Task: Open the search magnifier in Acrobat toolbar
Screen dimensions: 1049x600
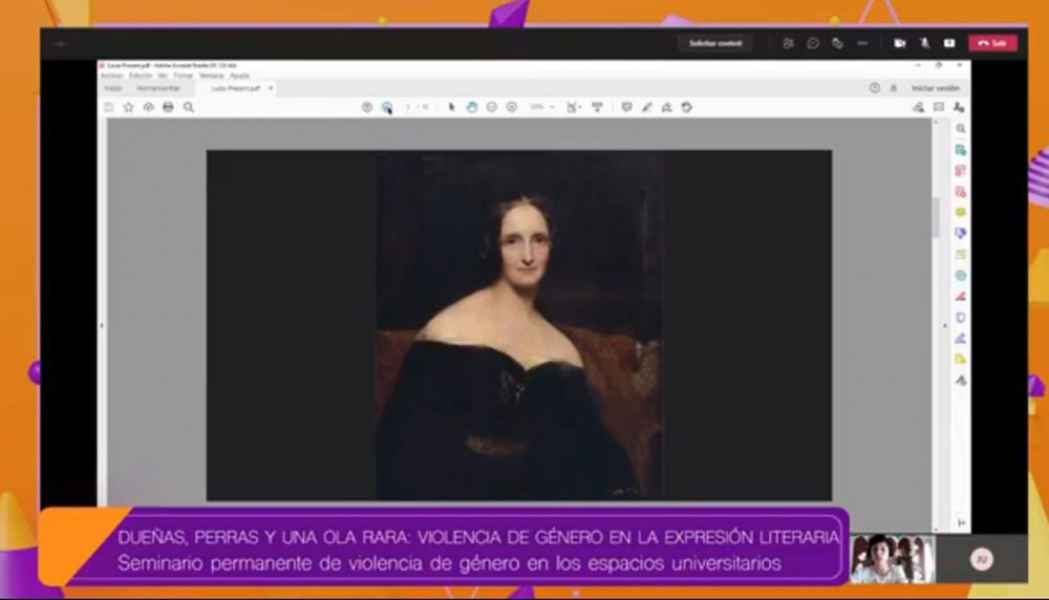Action: [x=188, y=107]
